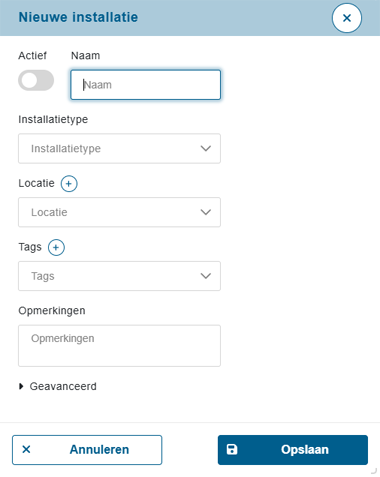
Task: Toggle the Actief switch on
Action: click(x=36, y=80)
